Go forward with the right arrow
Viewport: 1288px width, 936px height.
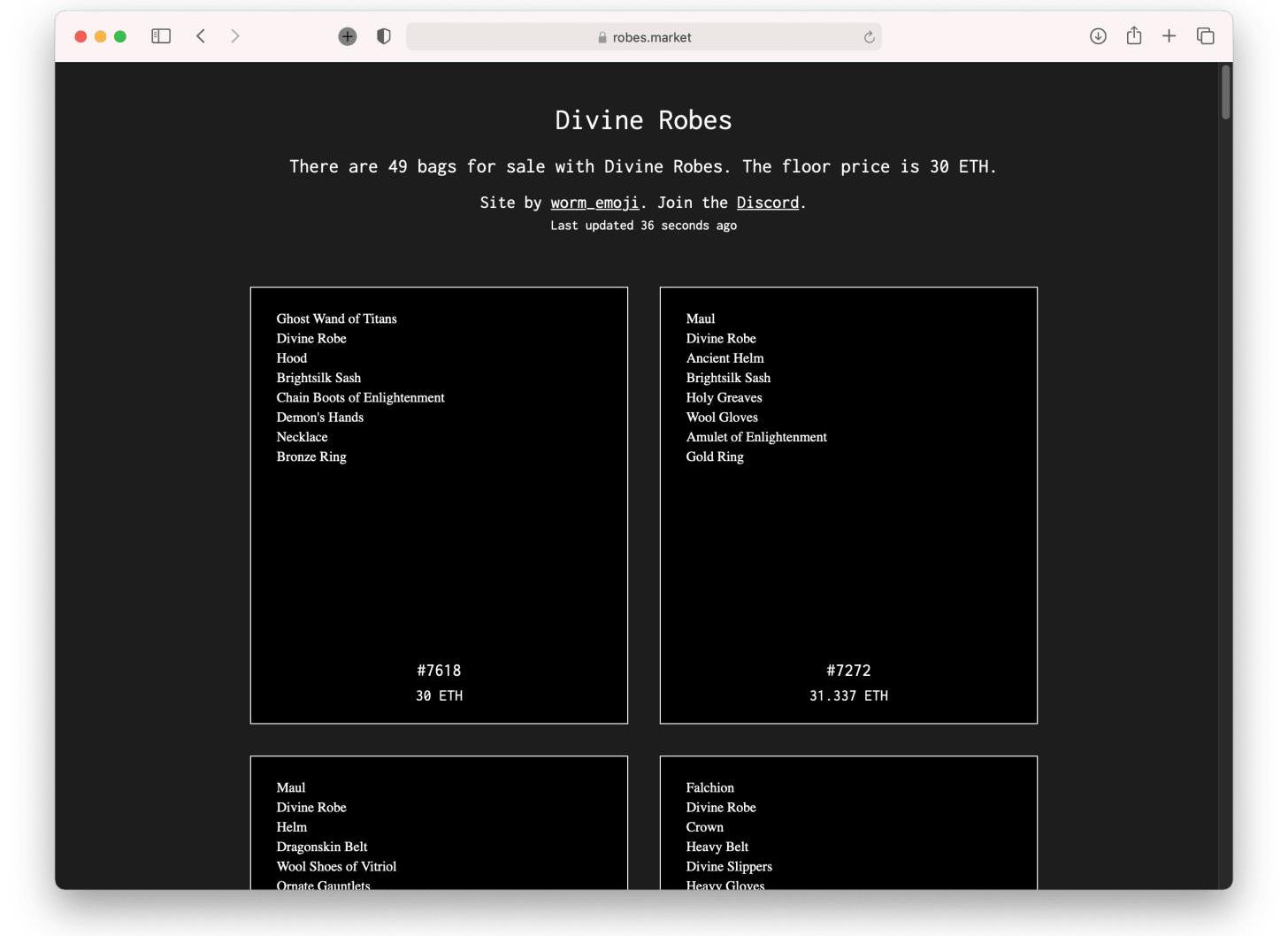[x=234, y=36]
